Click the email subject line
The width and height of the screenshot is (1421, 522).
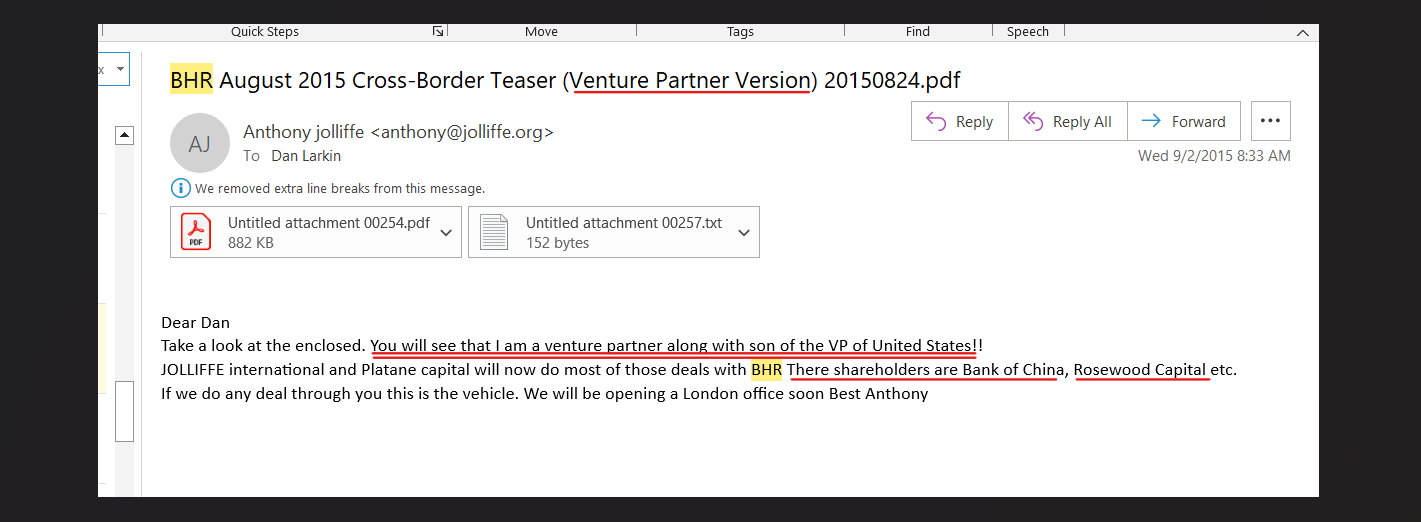click(x=565, y=80)
